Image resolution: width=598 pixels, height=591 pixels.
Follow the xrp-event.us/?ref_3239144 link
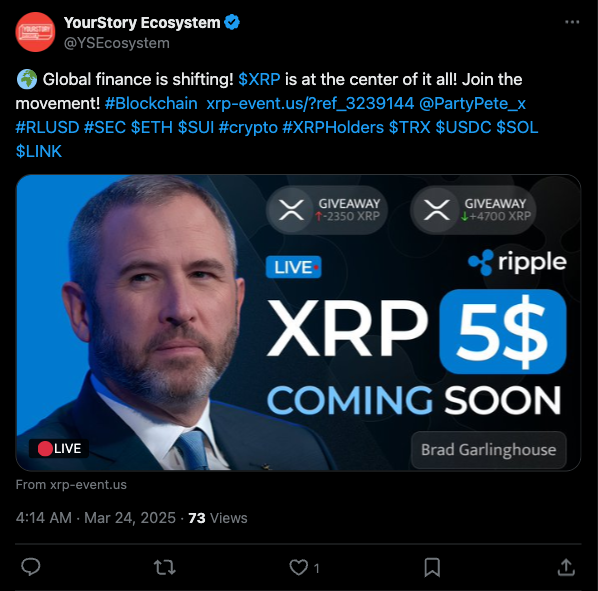[x=310, y=103]
